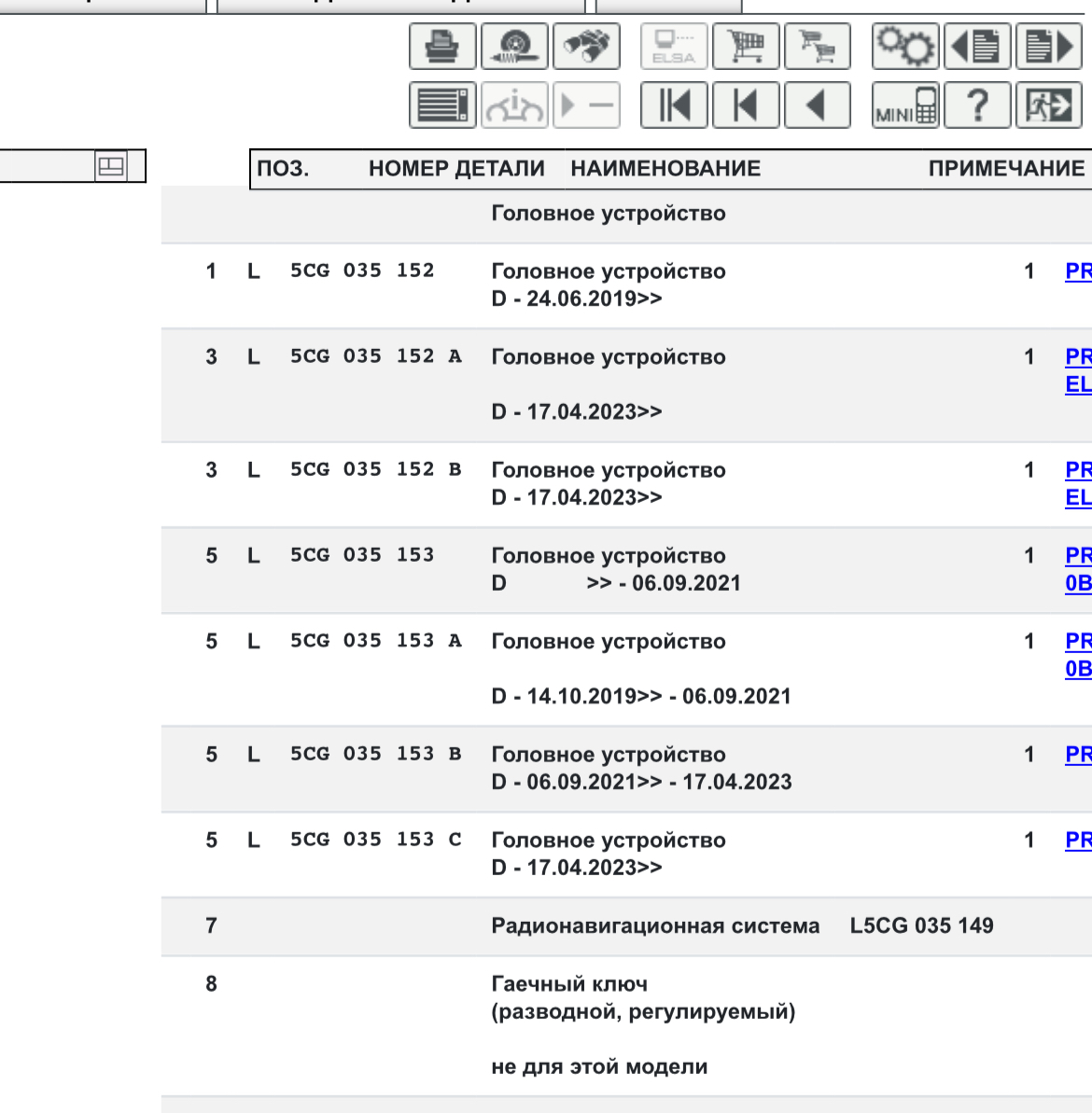Go to next document page icon
Screen dimensions: 1092x1113
point(1049,46)
